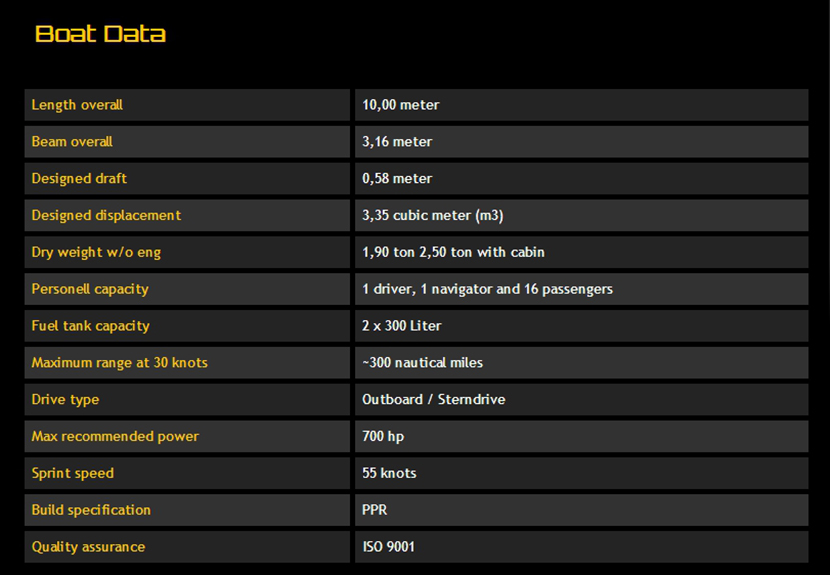Click the 2 x 300 Liter value
The height and width of the screenshot is (575, 830).
402,327
